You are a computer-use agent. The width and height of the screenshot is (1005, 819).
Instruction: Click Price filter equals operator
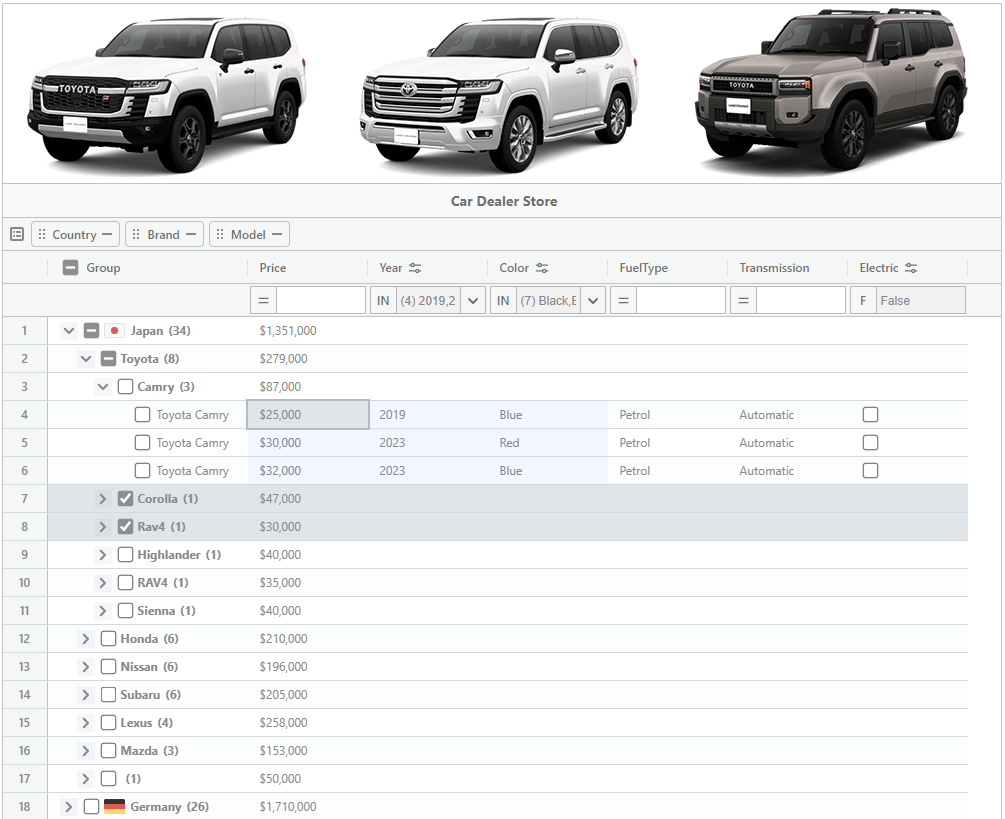point(263,301)
